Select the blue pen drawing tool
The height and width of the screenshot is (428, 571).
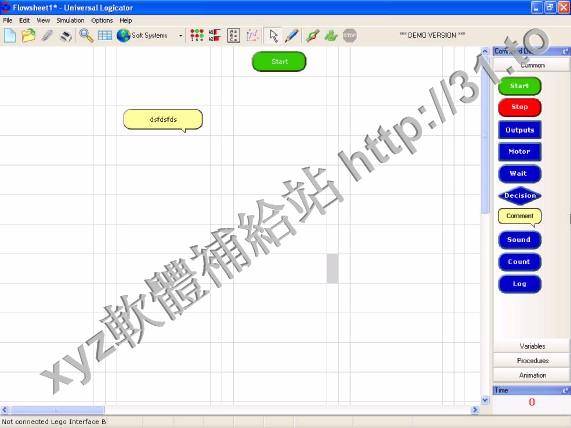click(x=292, y=36)
